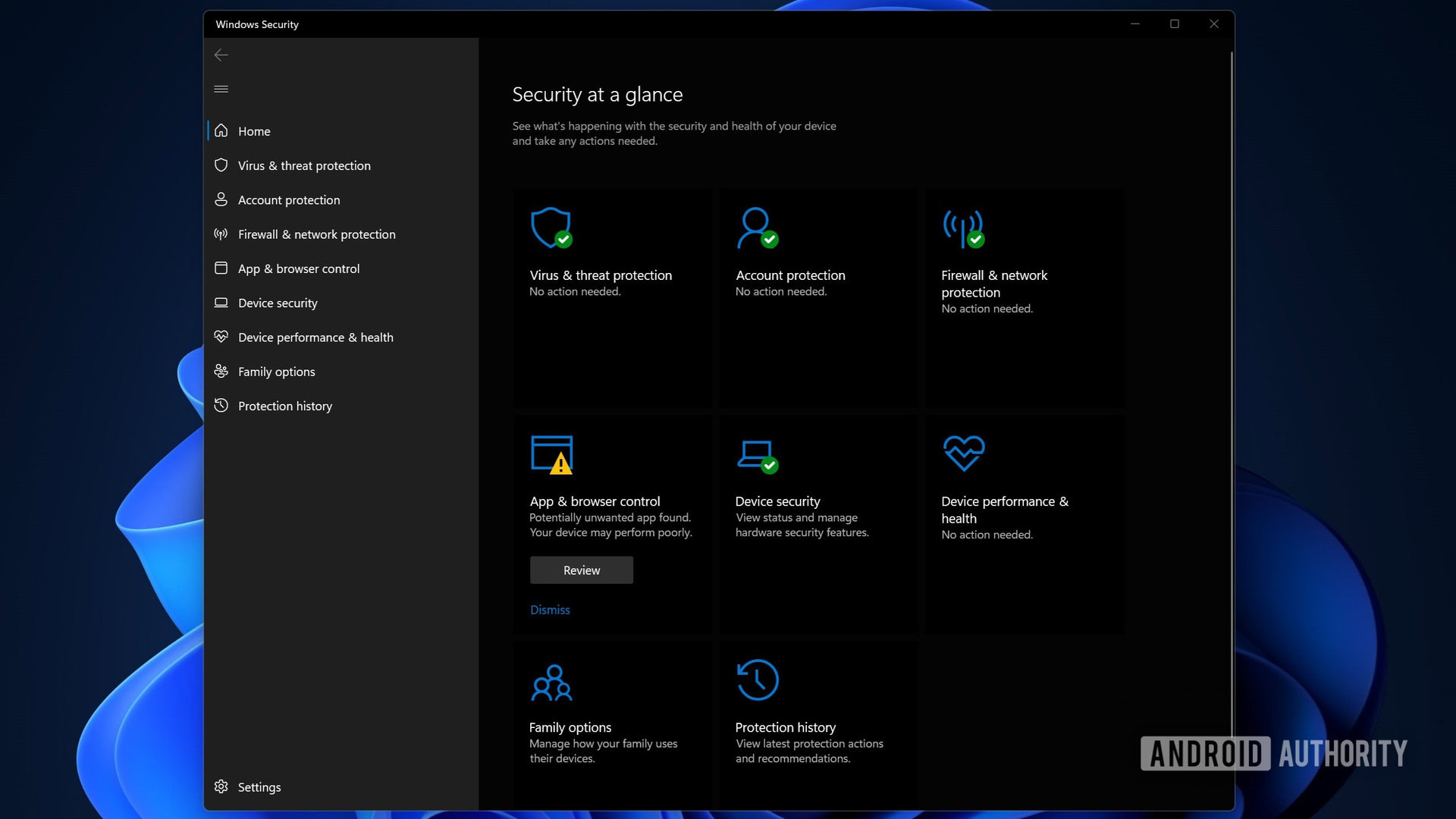This screenshot has height=819, width=1456.
Task: Click the Protection history tile title
Action: [785, 727]
